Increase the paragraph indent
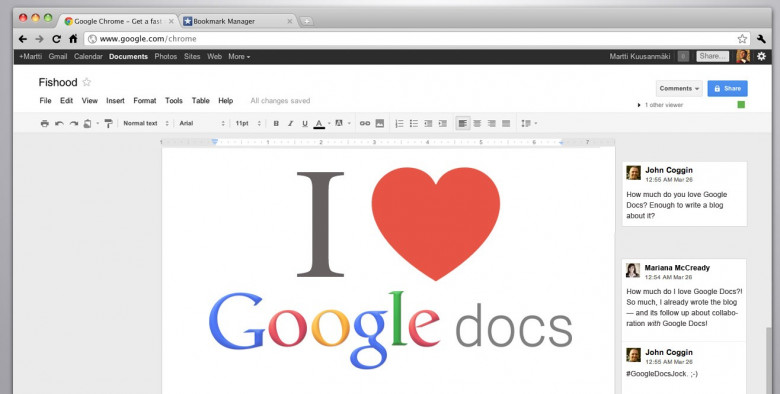The image size is (780, 394). 442,123
